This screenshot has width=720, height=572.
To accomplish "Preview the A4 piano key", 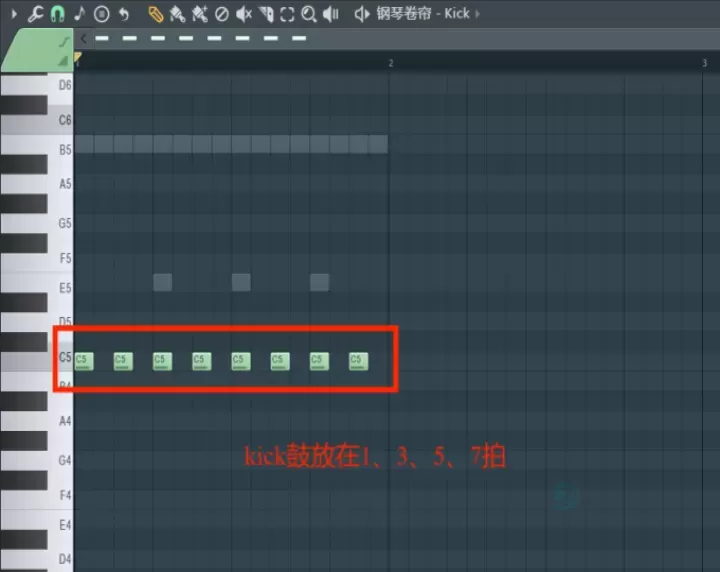I will 60,421.
